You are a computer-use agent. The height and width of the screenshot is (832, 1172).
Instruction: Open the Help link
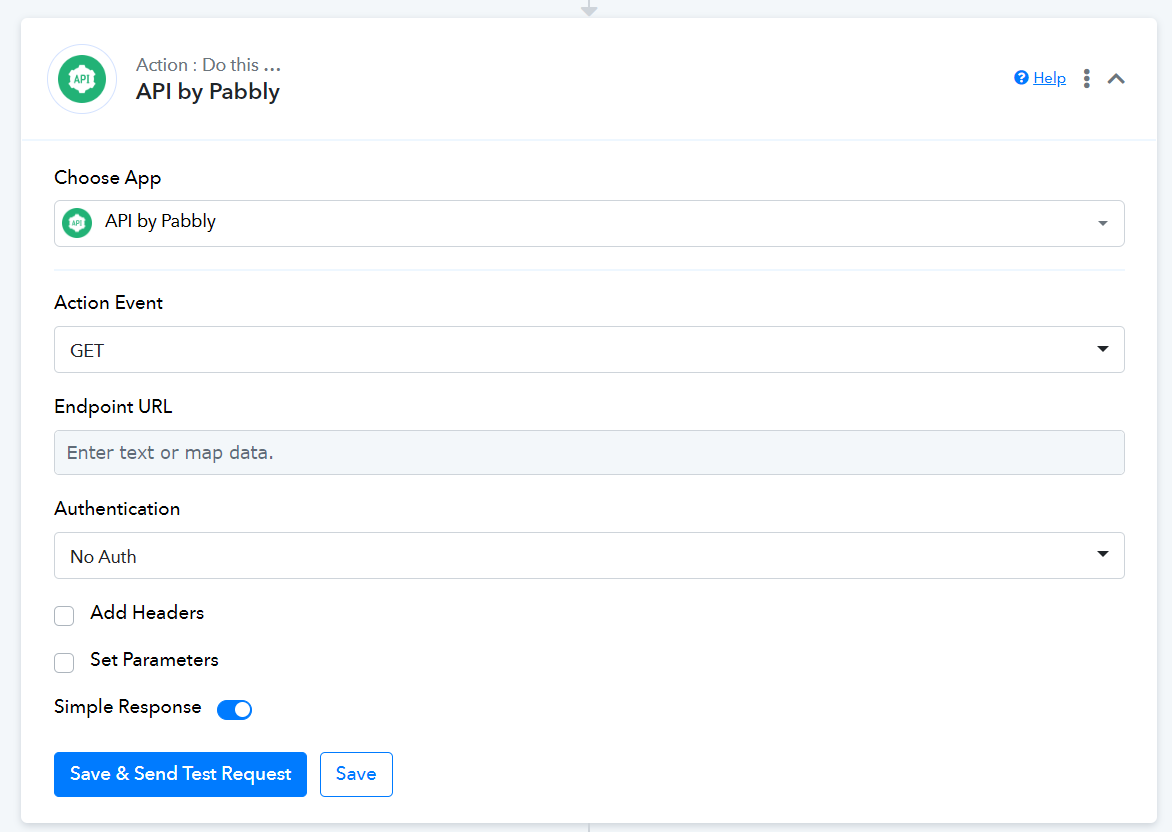(x=1049, y=78)
